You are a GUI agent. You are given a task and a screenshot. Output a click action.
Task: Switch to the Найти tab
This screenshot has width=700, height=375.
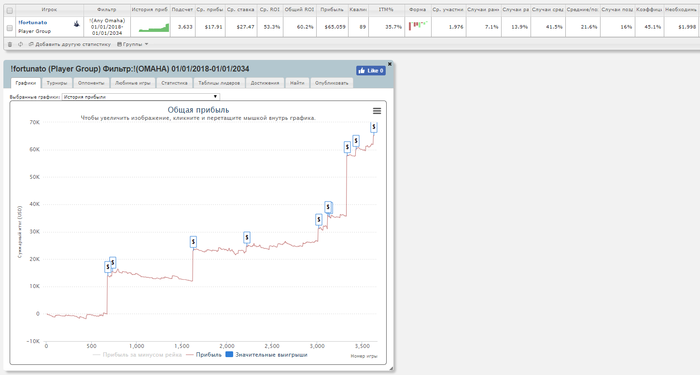(297, 83)
